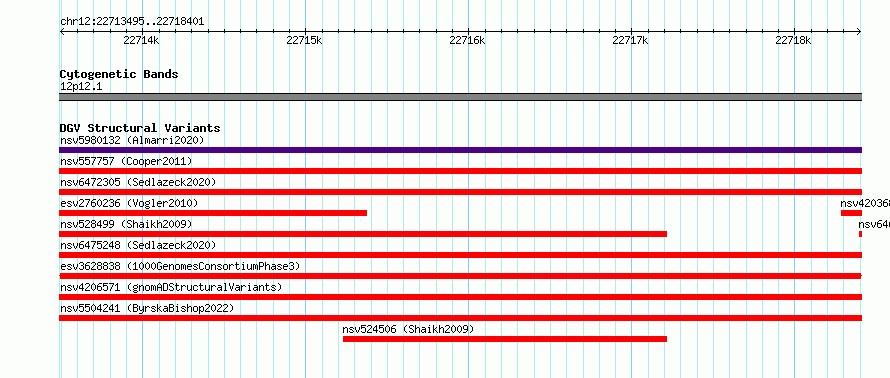Screen dimensions: 890x378
Task: Click the esv2760236 (Vogler2010) label
Action: (129, 203)
